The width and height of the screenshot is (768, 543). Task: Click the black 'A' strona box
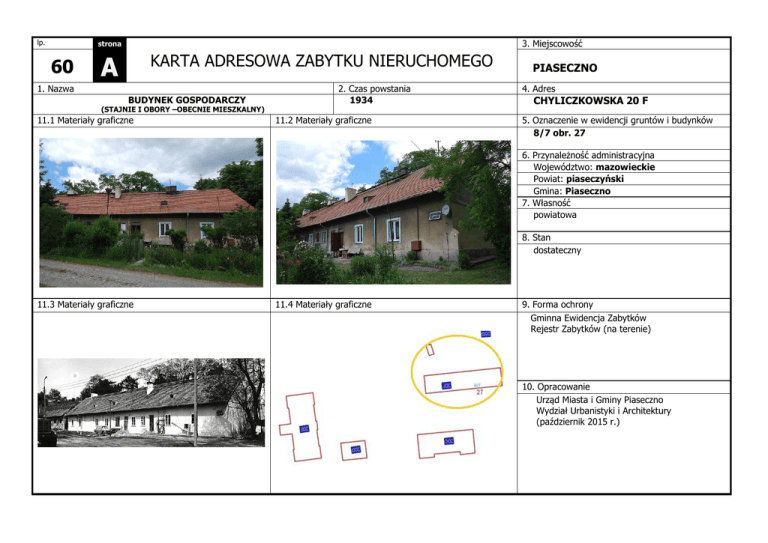107,67
